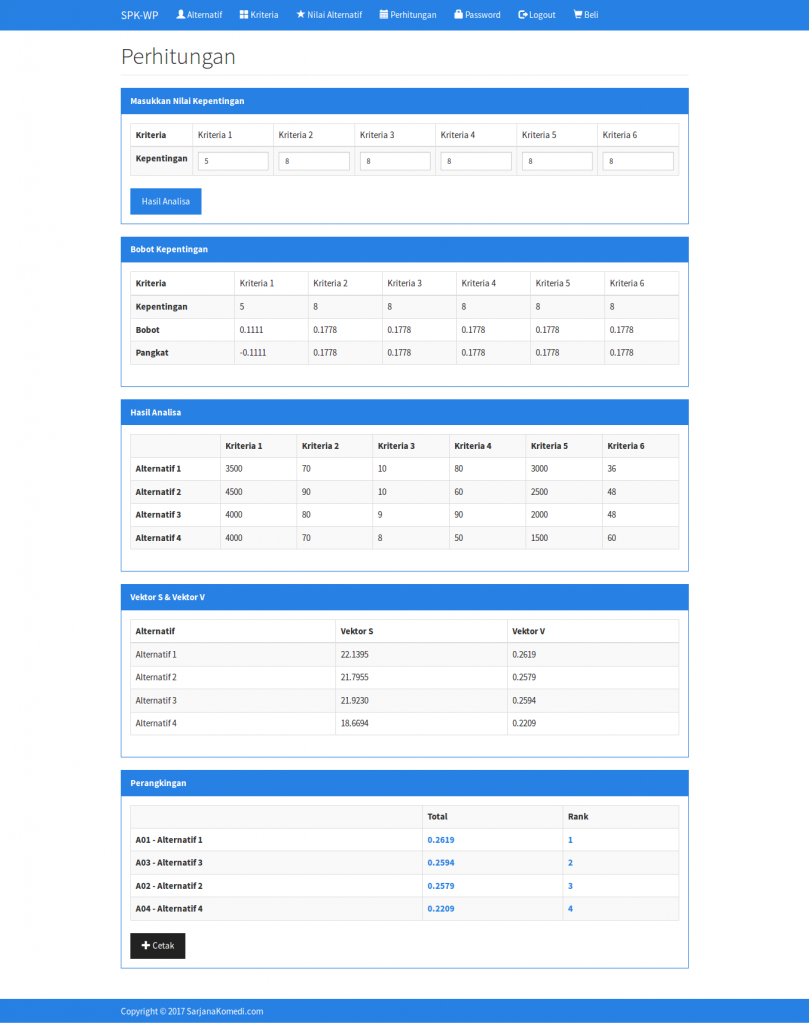Click the Alternatif user icon in navbar

pos(181,14)
